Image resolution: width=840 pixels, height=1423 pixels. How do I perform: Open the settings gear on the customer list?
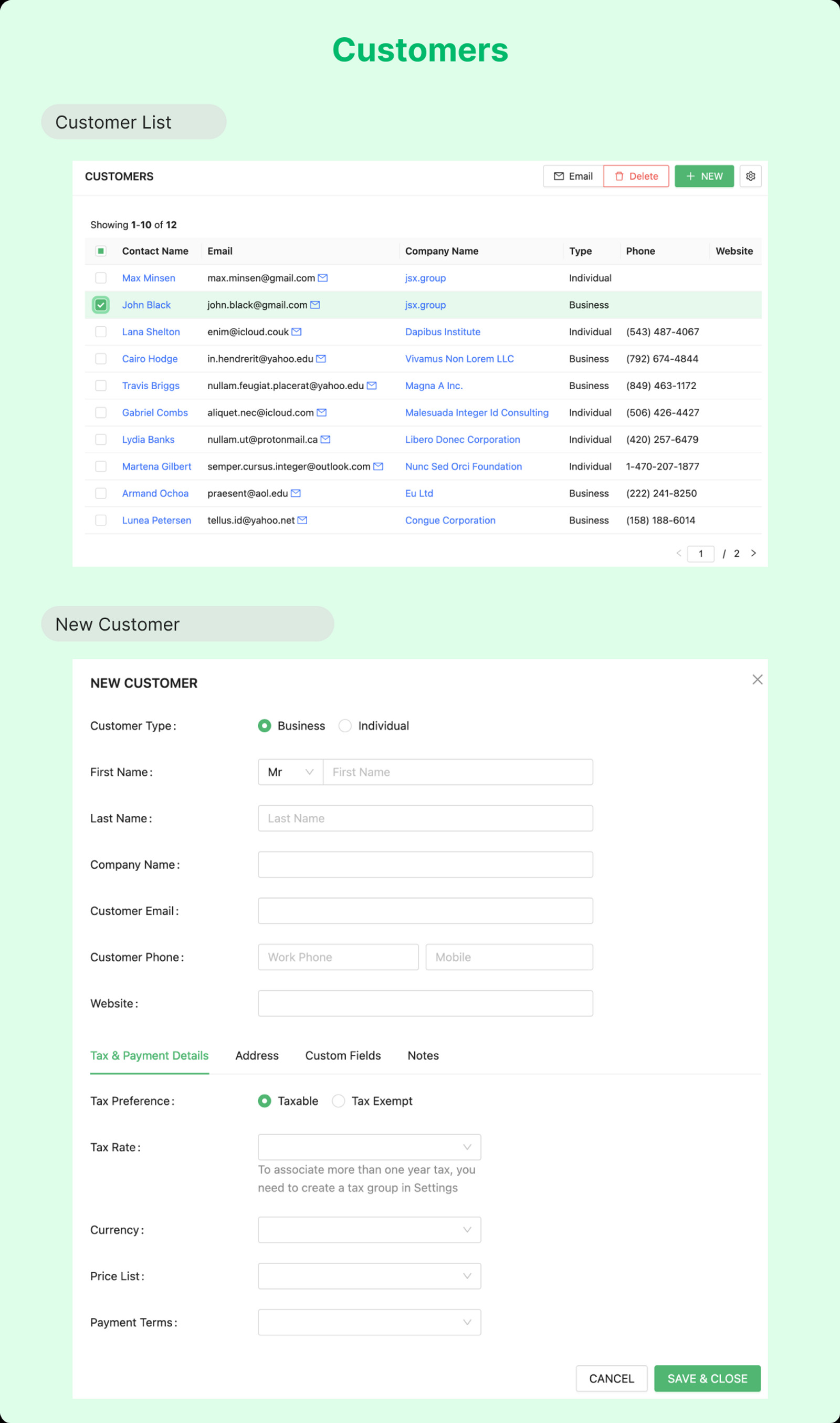(x=751, y=176)
